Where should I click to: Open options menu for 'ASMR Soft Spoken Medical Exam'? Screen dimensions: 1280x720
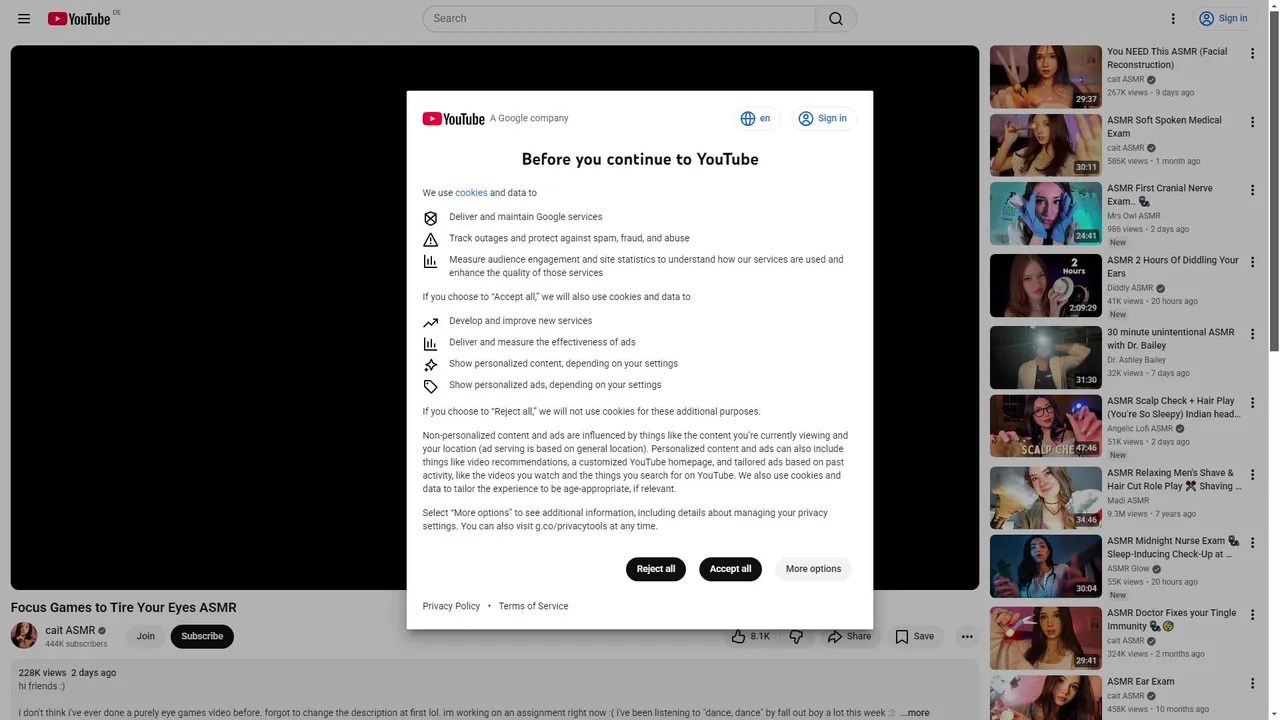(1252, 122)
